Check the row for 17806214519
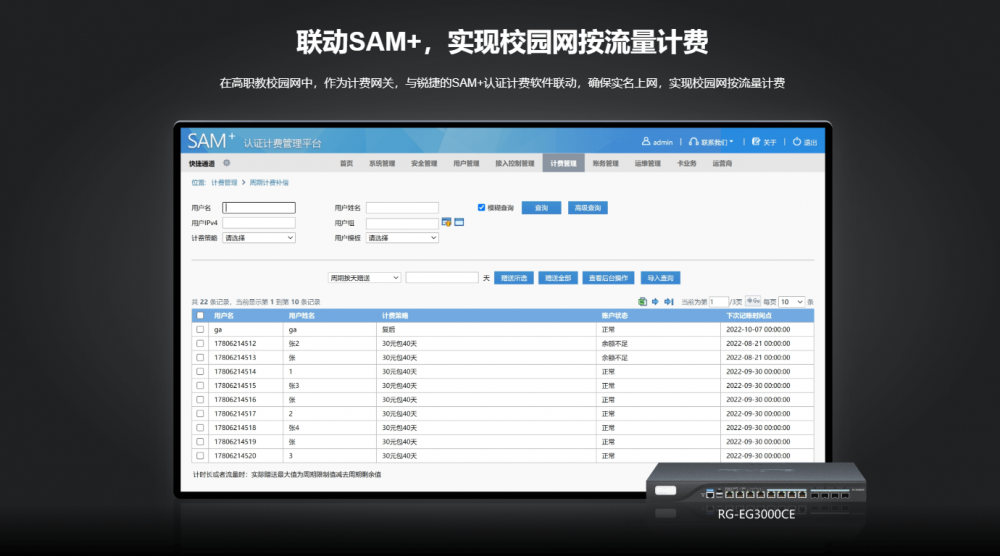This screenshot has height=556, width=1000. click(x=200, y=442)
